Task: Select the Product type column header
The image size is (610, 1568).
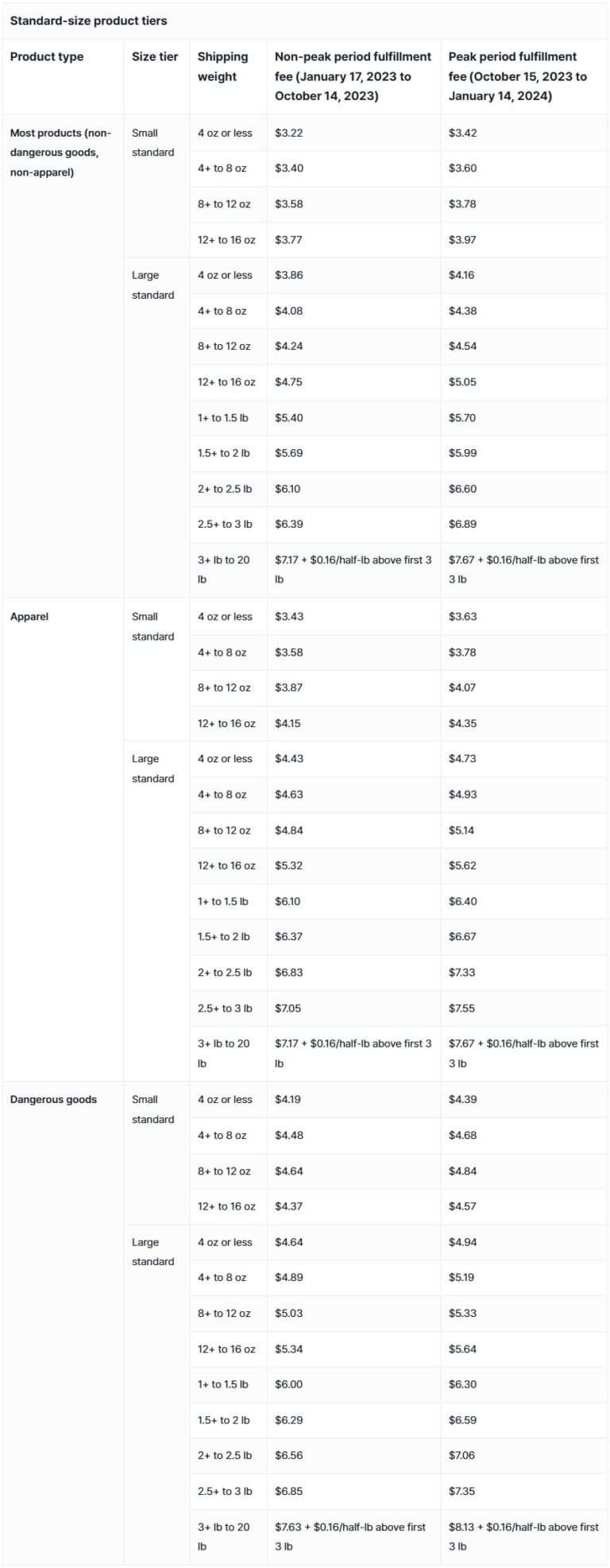Action: click(x=47, y=56)
